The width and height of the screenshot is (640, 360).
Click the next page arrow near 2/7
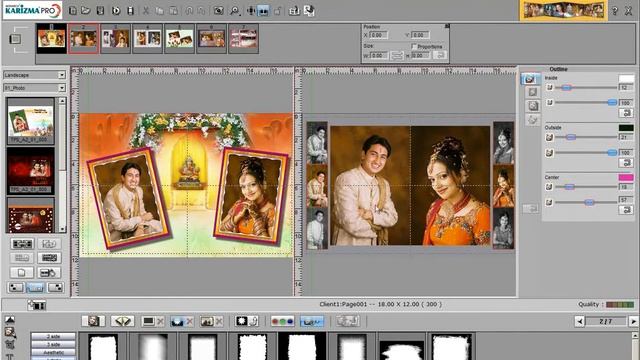pyautogui.click(x=633, y=322)
